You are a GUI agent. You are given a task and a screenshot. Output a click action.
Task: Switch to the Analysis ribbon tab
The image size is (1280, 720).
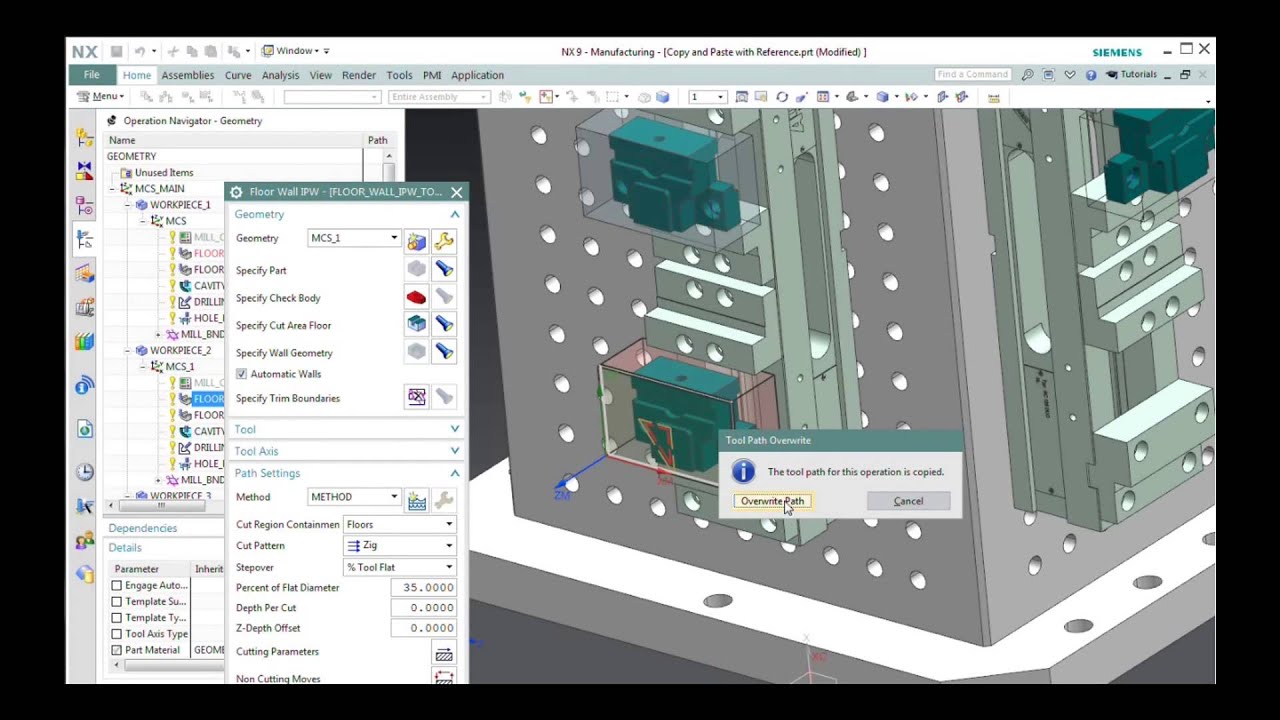280,75
